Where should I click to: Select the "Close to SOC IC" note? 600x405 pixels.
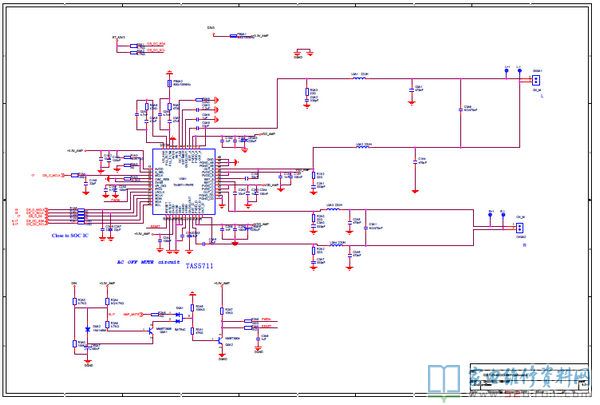click(70, 235)
